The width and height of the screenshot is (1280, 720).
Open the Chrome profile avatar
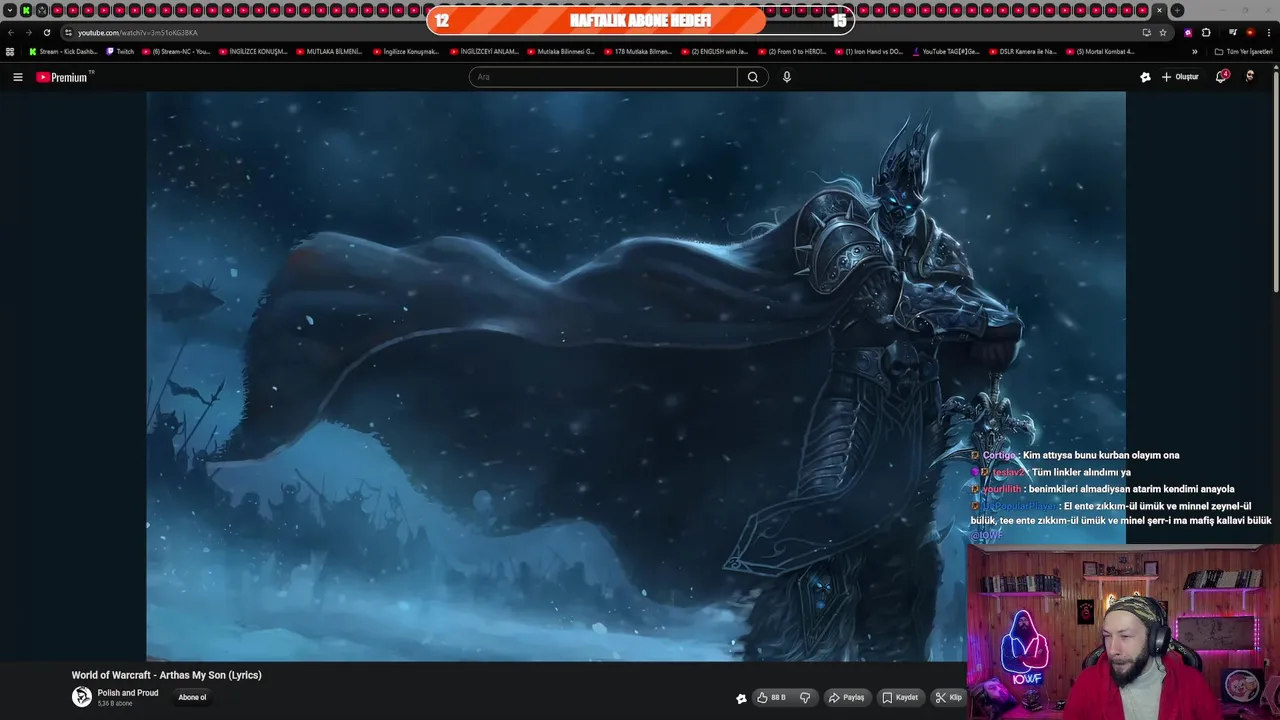click(x=1250, y=32)
